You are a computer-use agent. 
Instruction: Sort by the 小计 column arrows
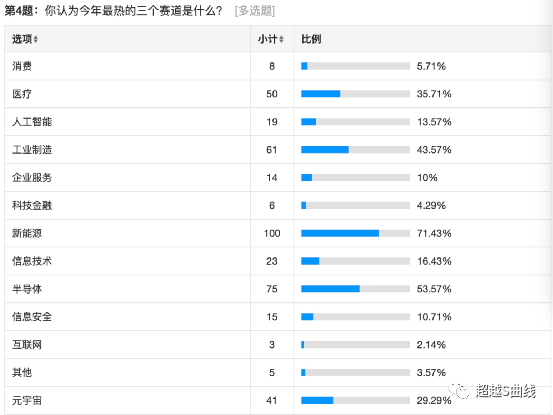coord(281,39)
